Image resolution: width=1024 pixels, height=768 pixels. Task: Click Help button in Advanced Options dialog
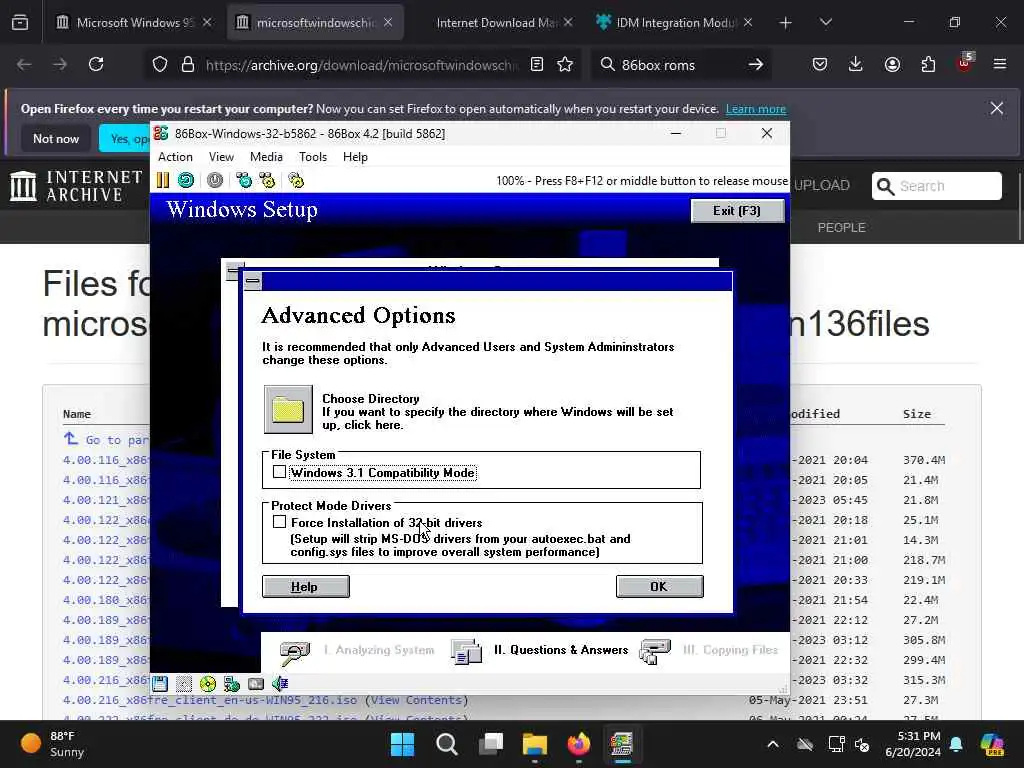coord(306,586)
